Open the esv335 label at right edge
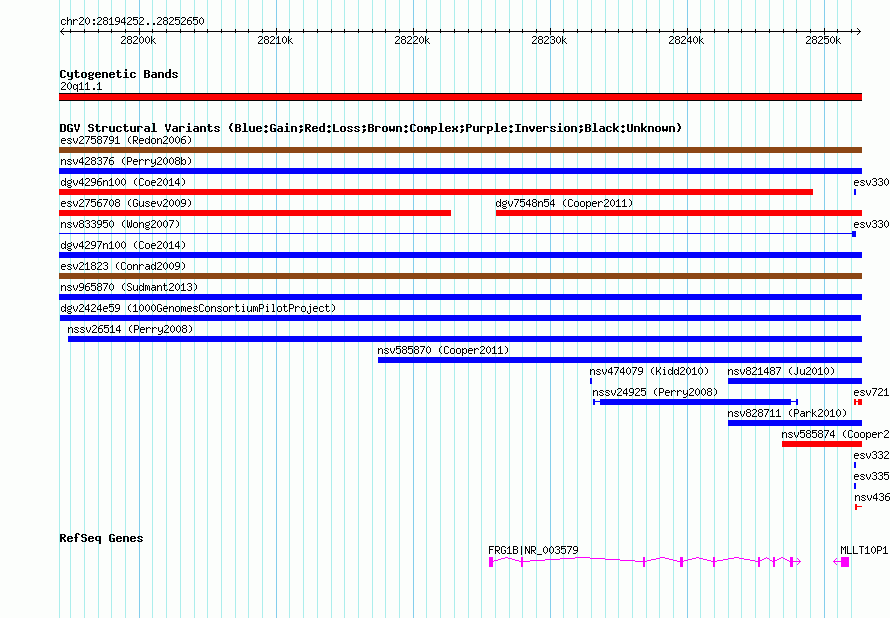890x618 pixels. (871, 476)
